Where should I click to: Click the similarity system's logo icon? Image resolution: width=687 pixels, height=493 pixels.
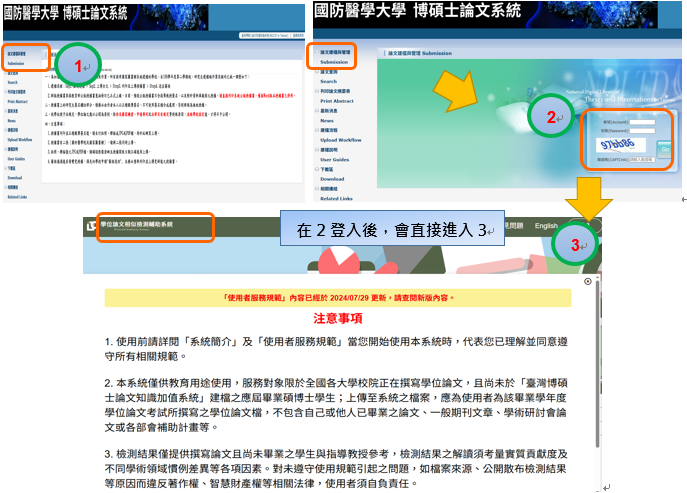point(91,225)
